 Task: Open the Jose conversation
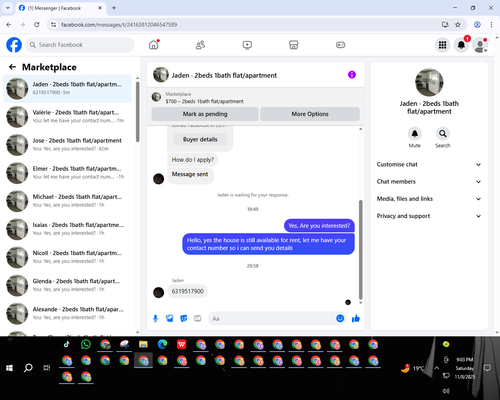tap(68, 145)
